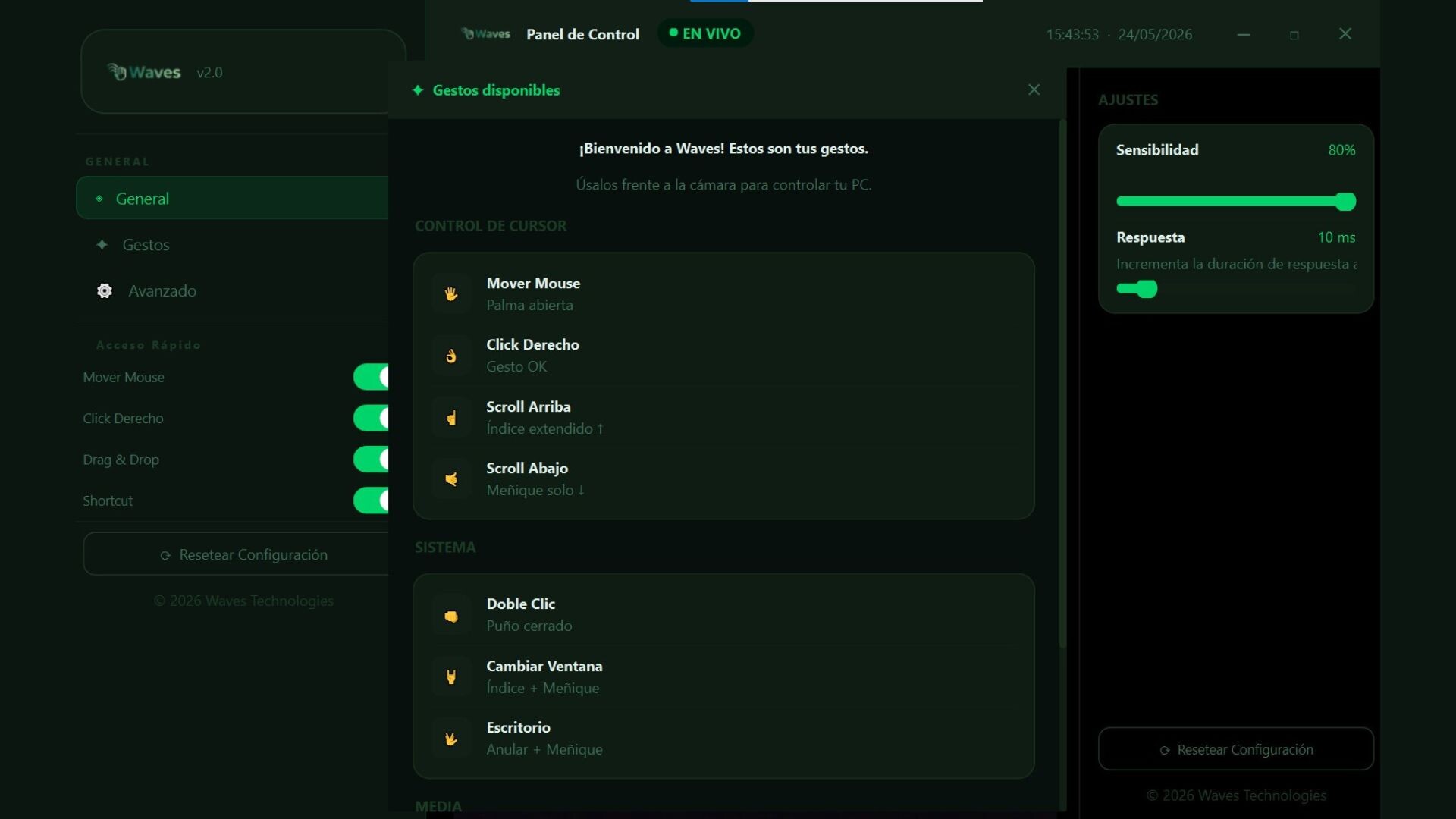The width and height of the screenshot is (1456, 819).
Task: Select the Click Derecho gesture row
Action: click(x=723, y=356)
